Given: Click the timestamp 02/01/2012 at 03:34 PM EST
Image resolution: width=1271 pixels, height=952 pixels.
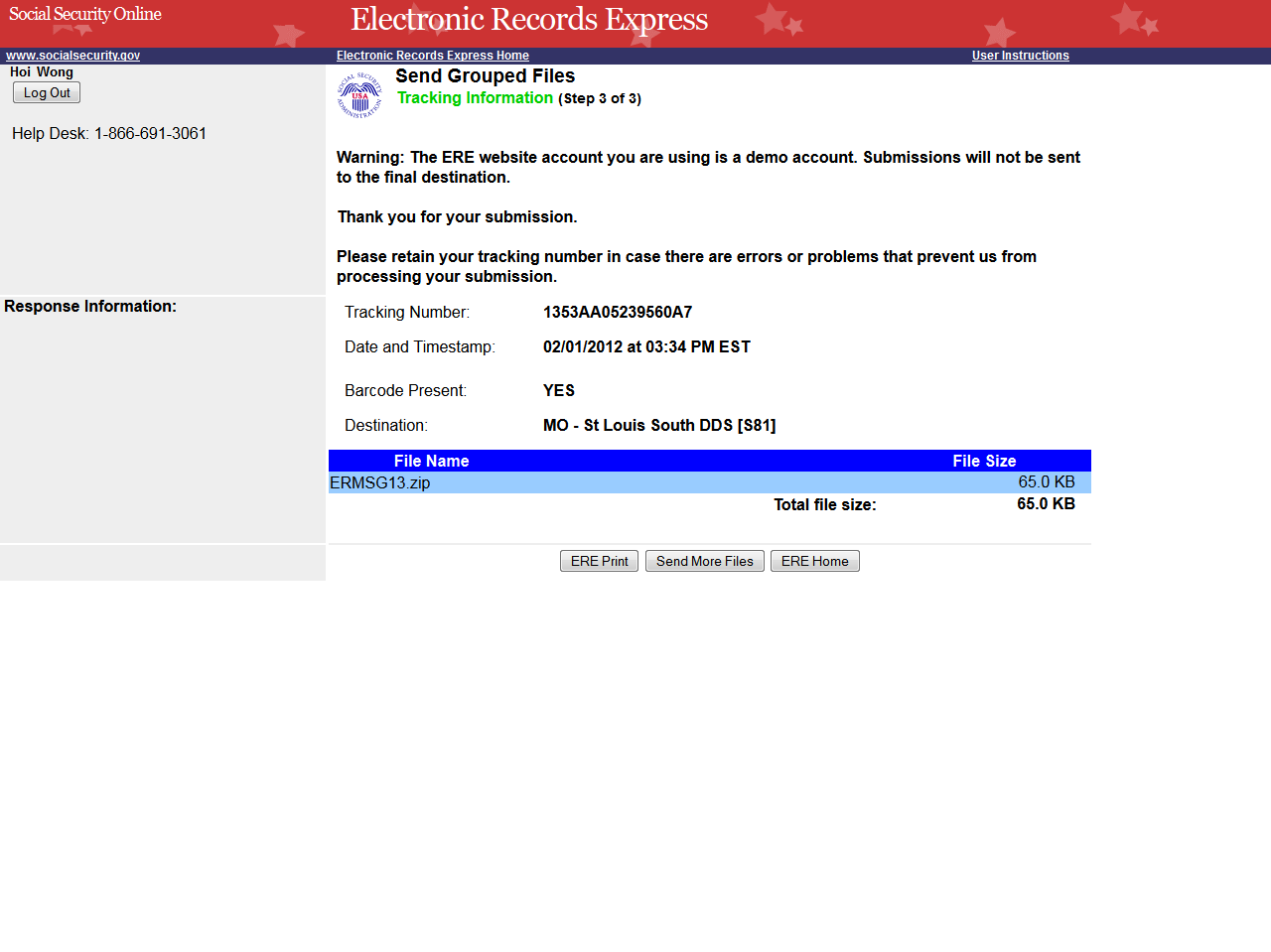Looking at the screenshot, I should 646,346.
